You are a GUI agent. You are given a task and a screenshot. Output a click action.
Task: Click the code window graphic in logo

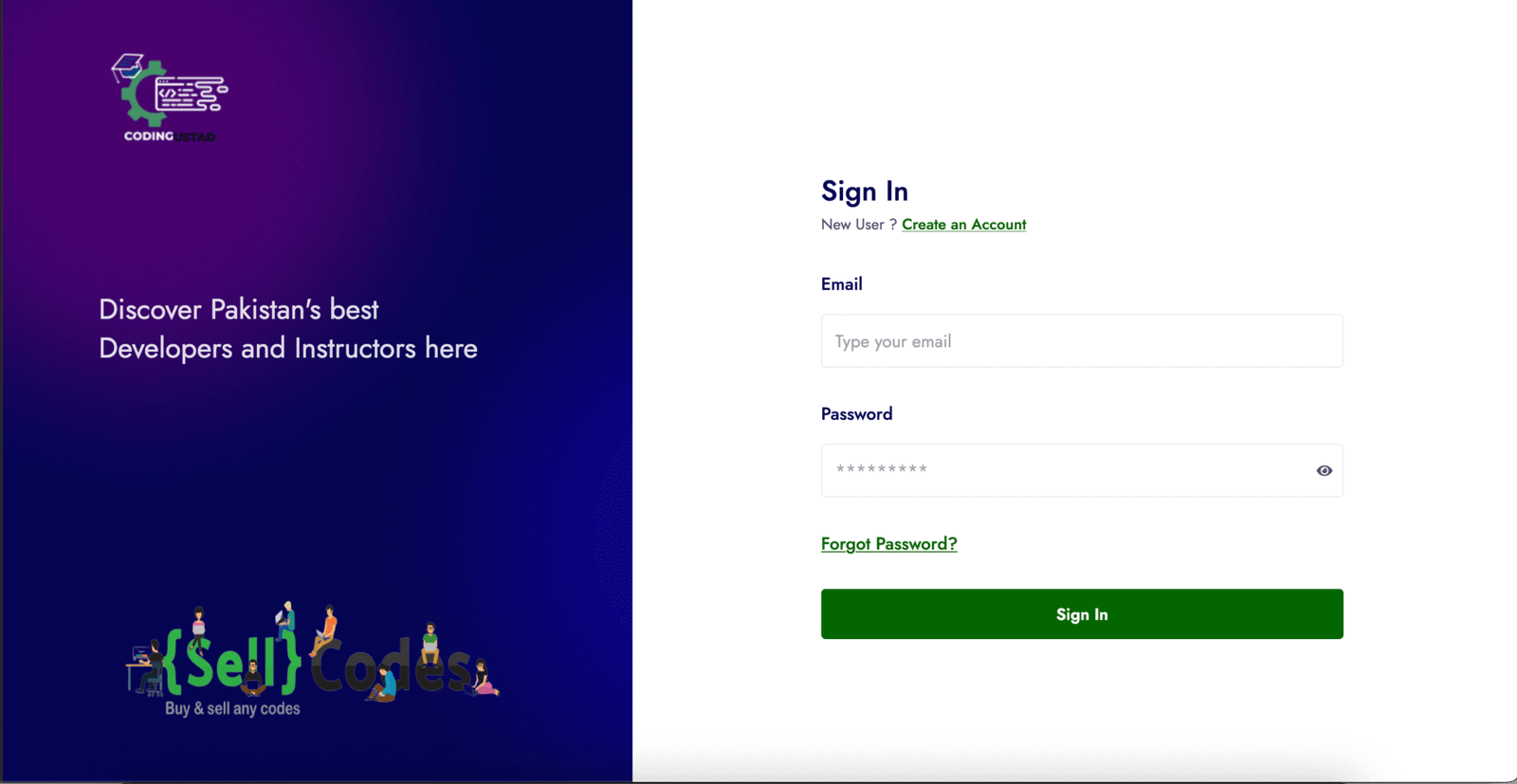click(x=192, y=95)
